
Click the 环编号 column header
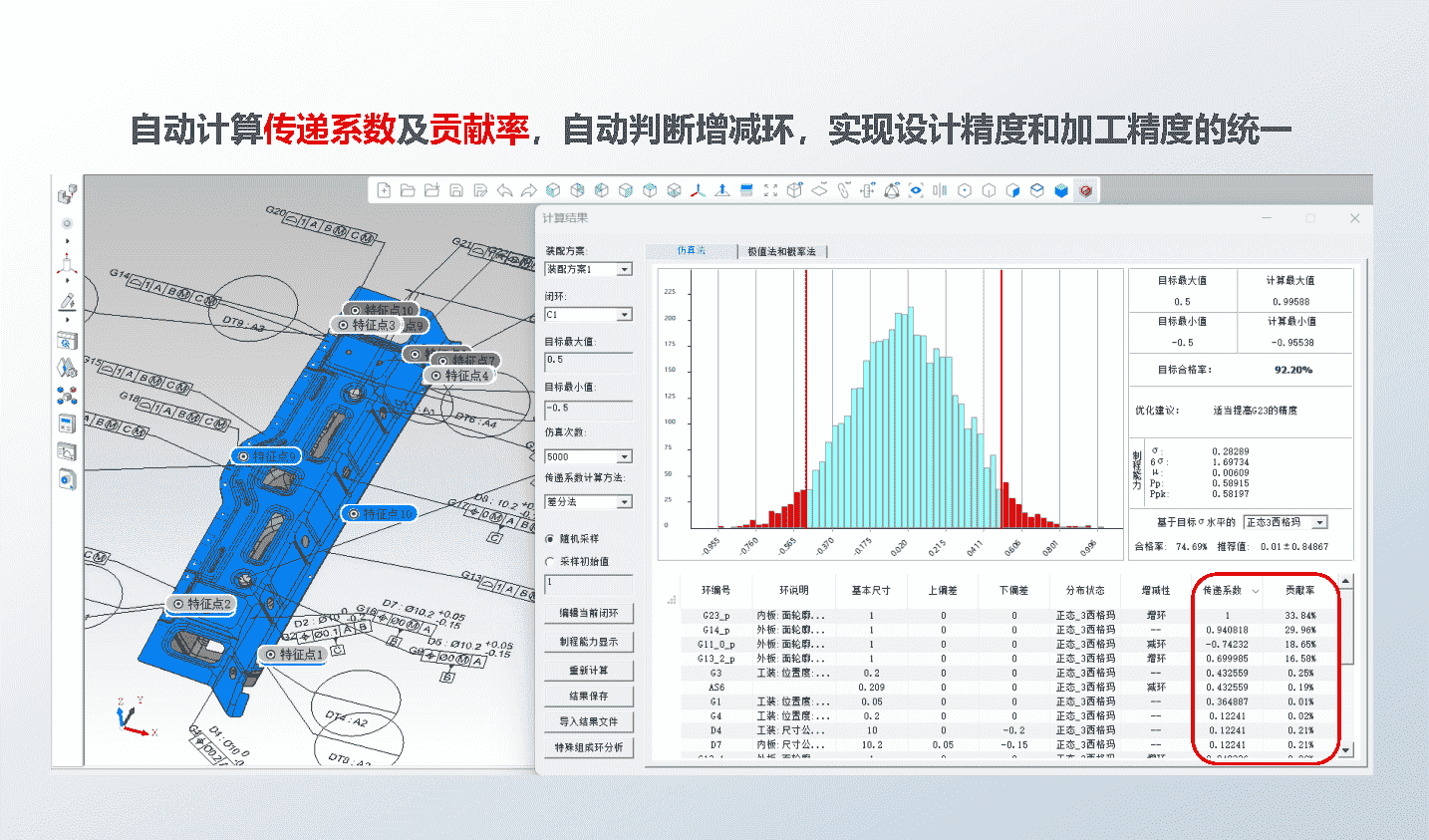[x=715, y=591]
